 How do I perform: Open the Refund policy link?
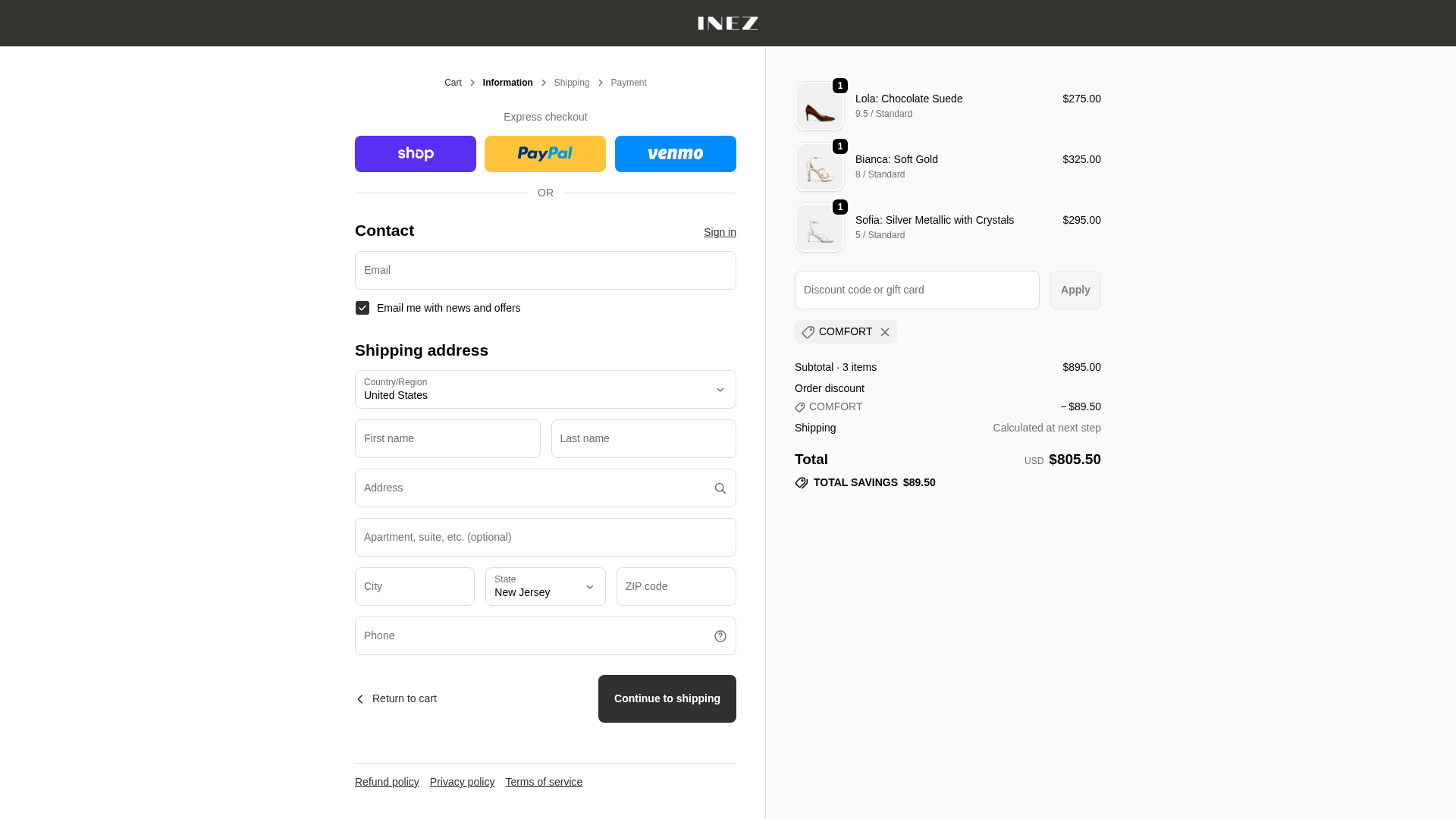(387, 782)
